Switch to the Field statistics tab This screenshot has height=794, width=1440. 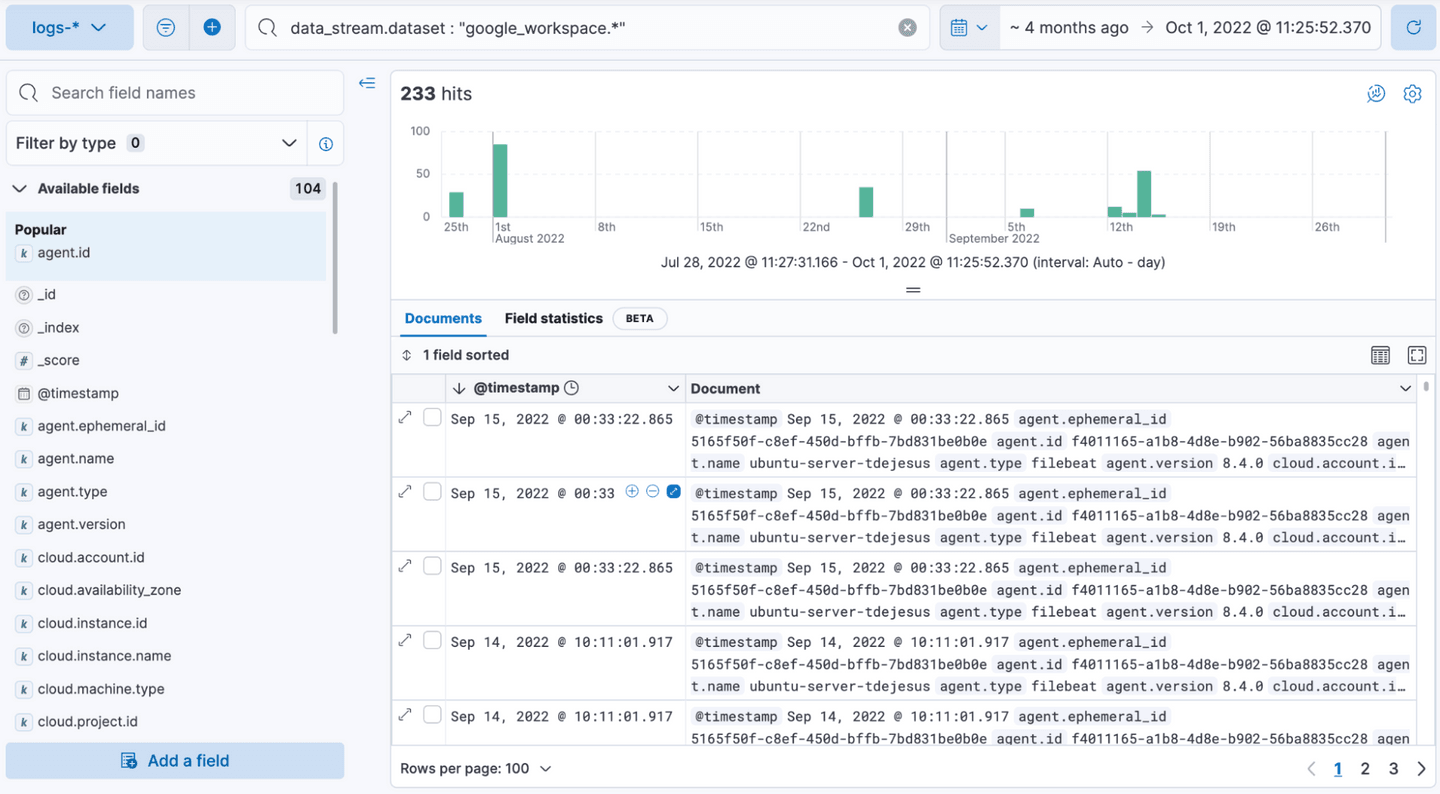click(x=553, y=318)
